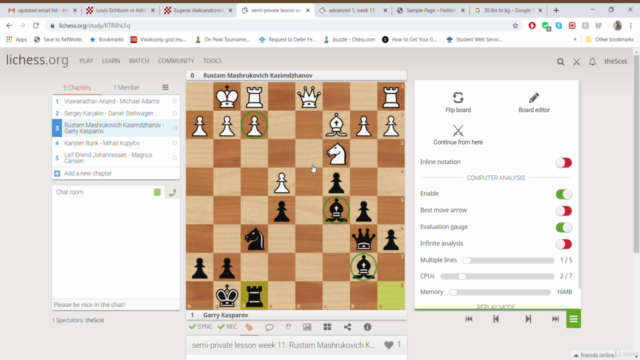Toggle the green chat room enable box
Viewport: 640px width, 360px height.
(157, 192)
